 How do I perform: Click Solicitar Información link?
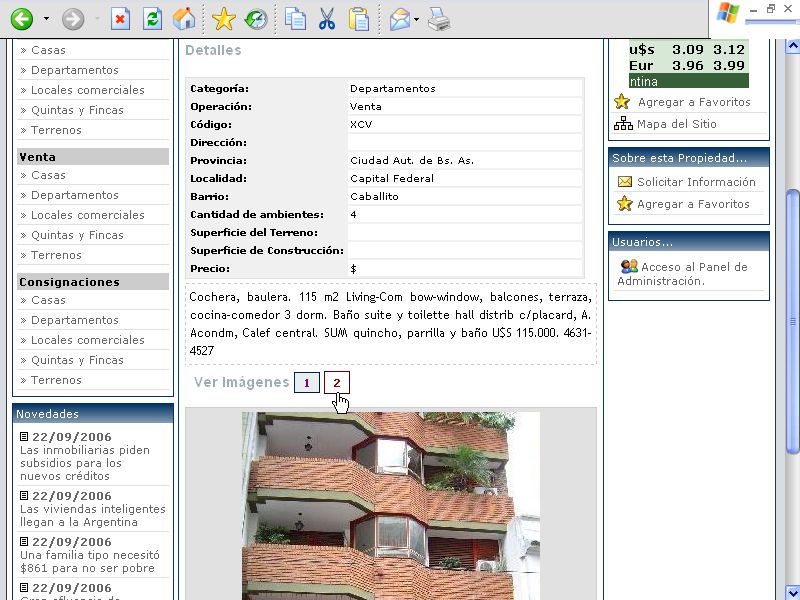point(696,182)
